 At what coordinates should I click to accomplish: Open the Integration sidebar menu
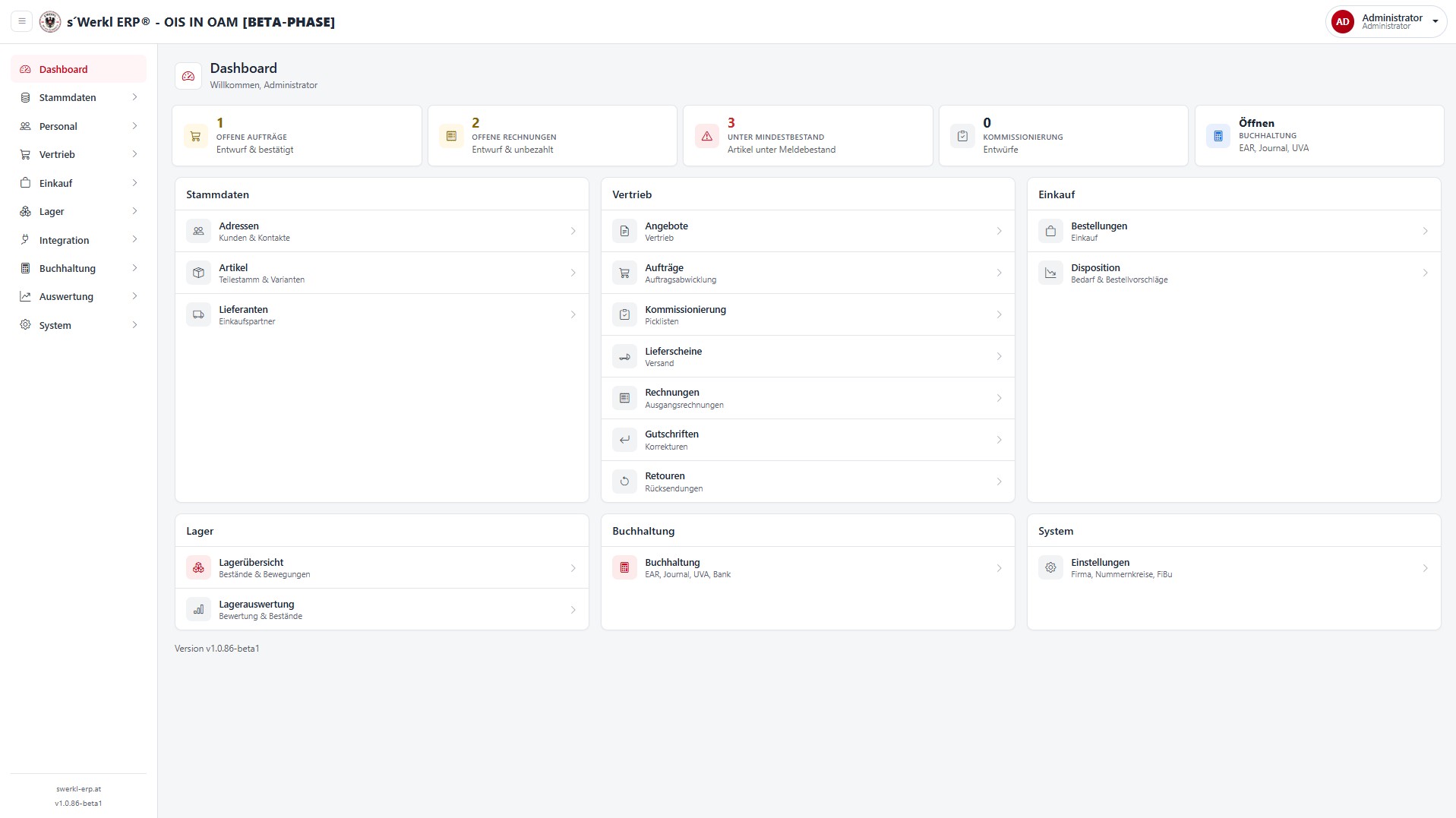pos(78,240)
